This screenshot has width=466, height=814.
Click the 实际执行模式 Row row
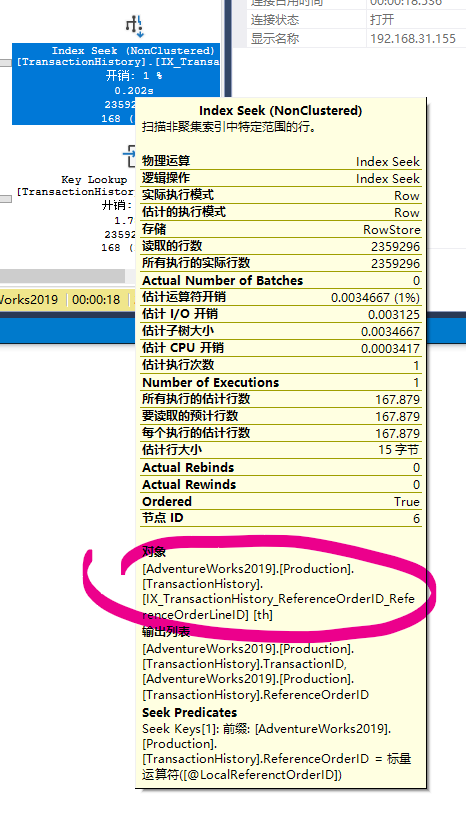pyautogui.click(x=281, y=195)
